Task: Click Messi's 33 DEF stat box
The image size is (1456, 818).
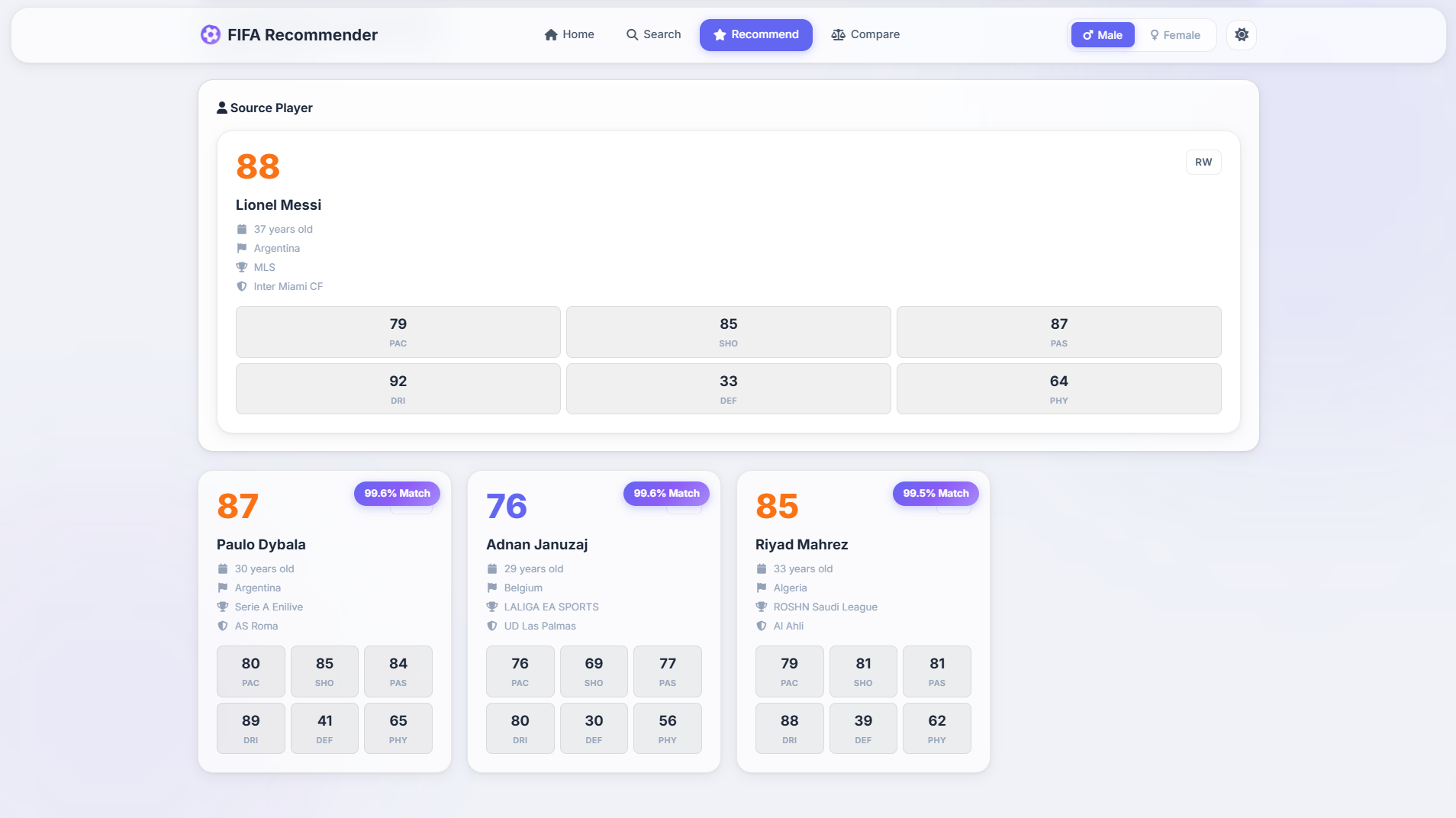Action: [729, 389]
